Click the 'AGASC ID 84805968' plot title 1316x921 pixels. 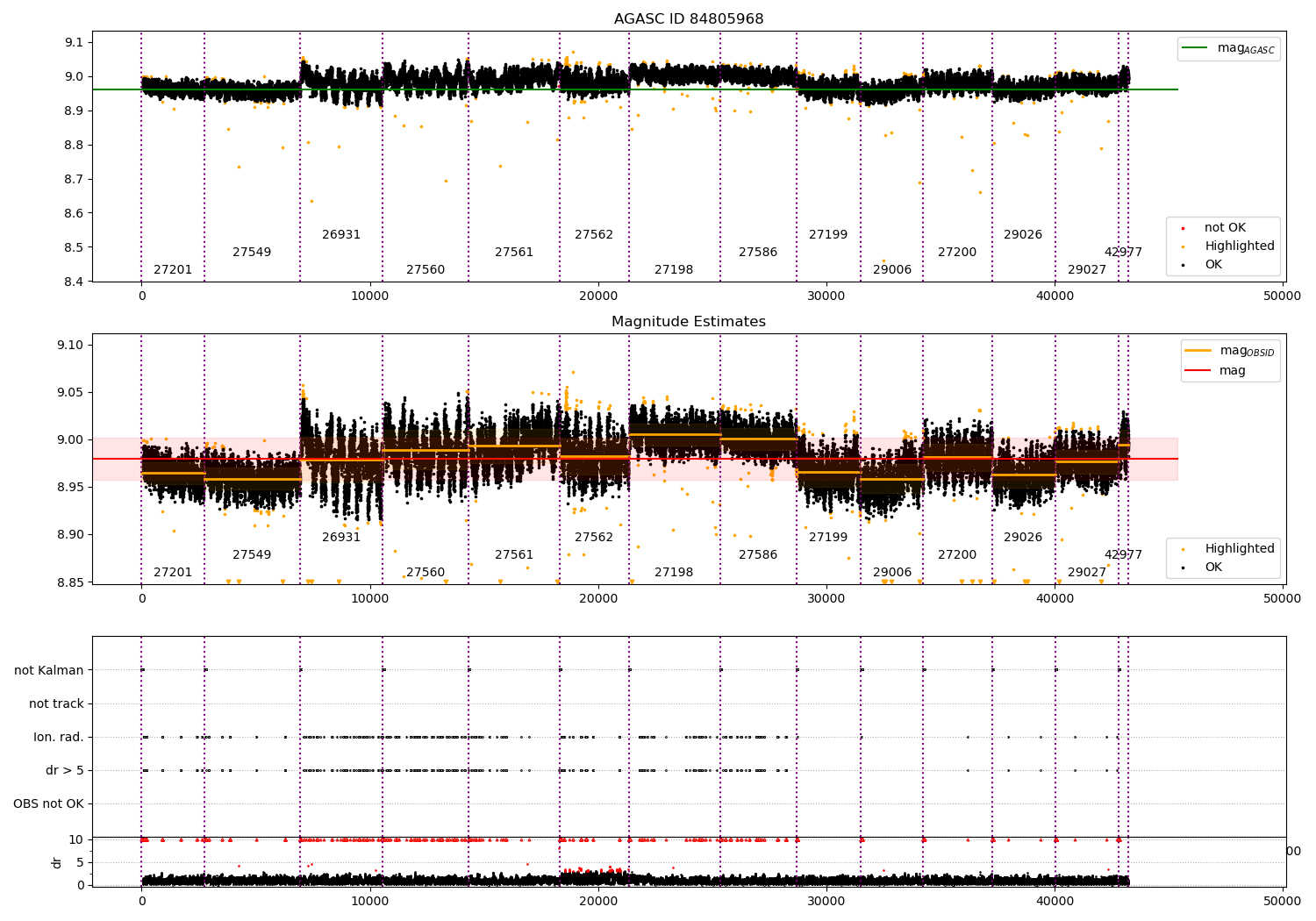[x=689, y=19]
